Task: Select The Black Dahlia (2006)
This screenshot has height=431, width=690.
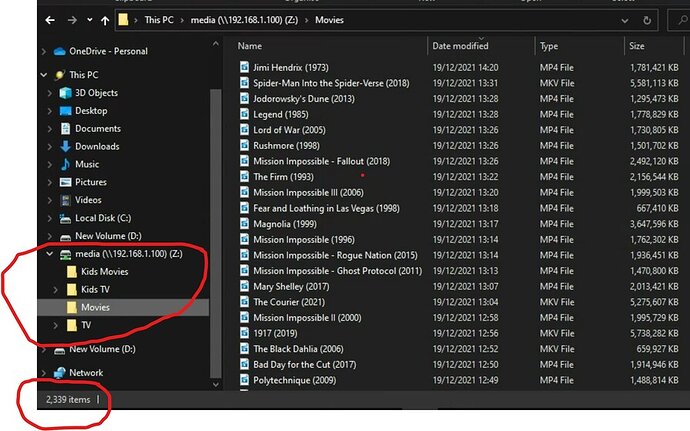Action: (298, 349)
